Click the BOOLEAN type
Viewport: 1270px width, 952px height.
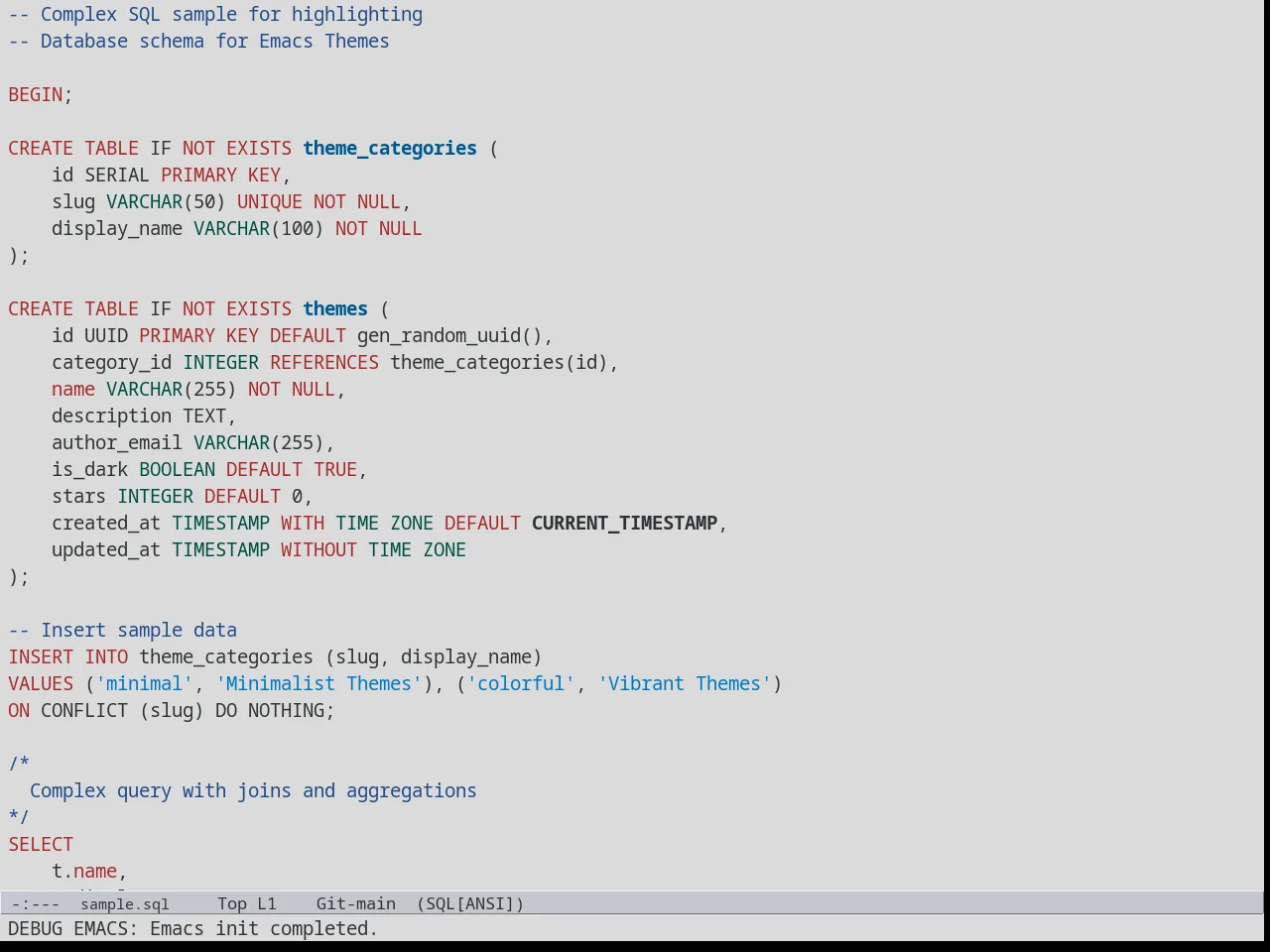(178, 470)
